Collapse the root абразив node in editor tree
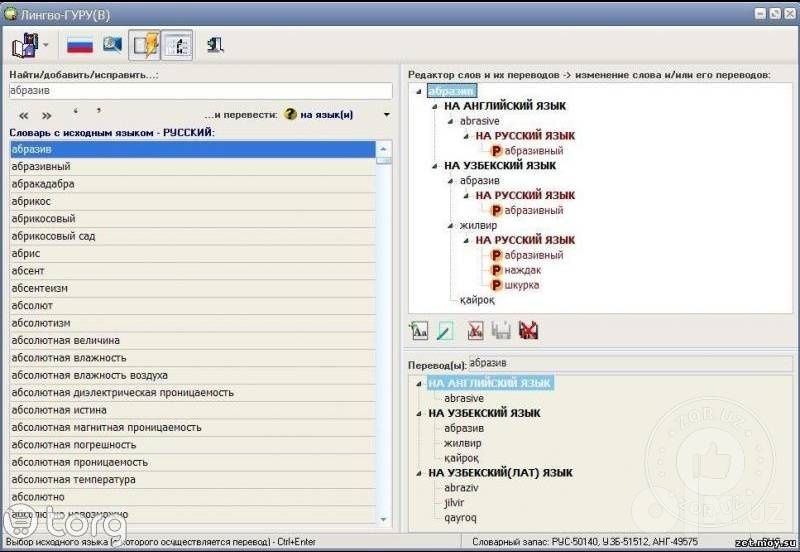Screen dimensions: 800x552 (418, 91)
